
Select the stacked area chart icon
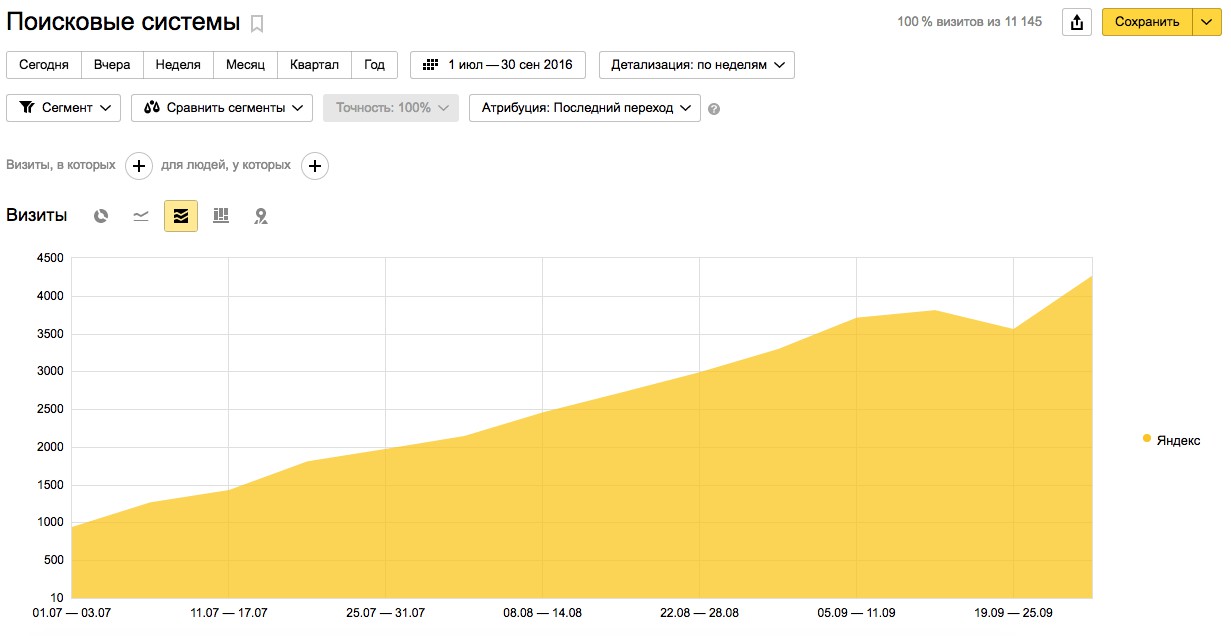181,216
